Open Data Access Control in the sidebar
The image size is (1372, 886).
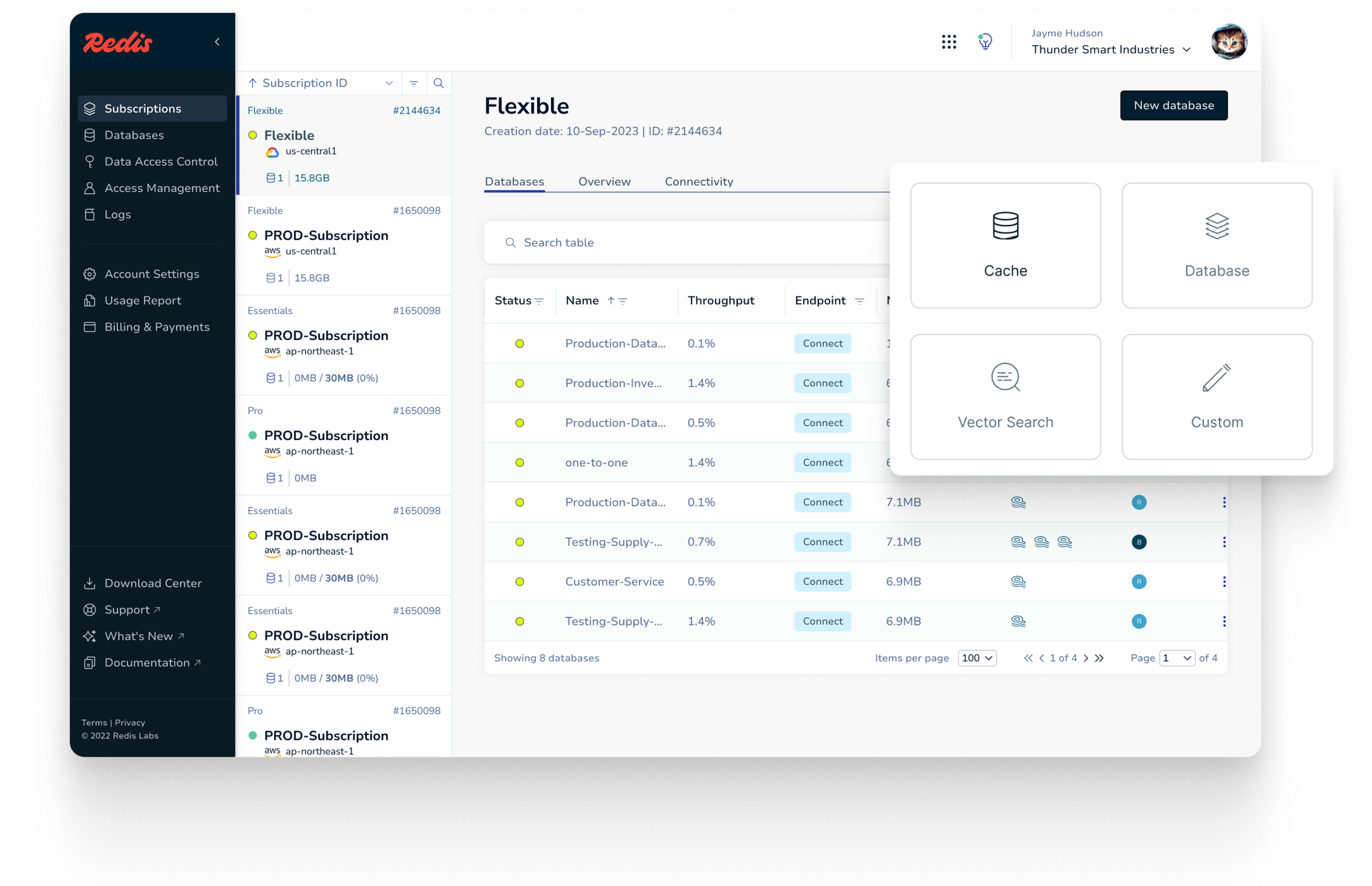click(x=160, y=161)
